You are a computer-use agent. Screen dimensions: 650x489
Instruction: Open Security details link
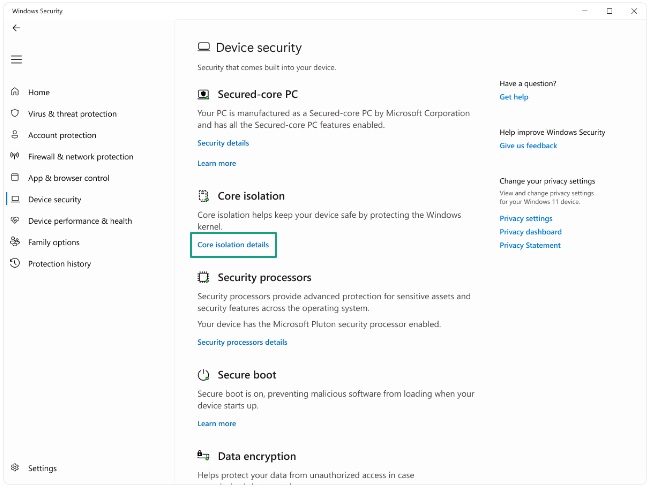(223, 143)
